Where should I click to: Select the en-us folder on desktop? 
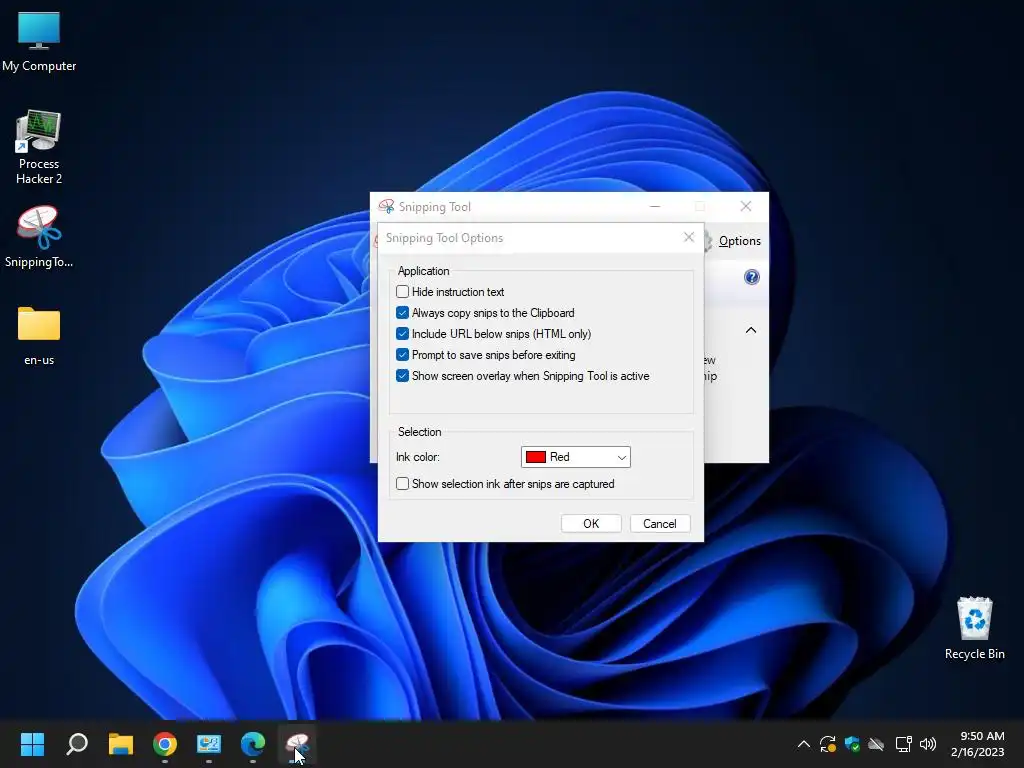pos(39,336)
